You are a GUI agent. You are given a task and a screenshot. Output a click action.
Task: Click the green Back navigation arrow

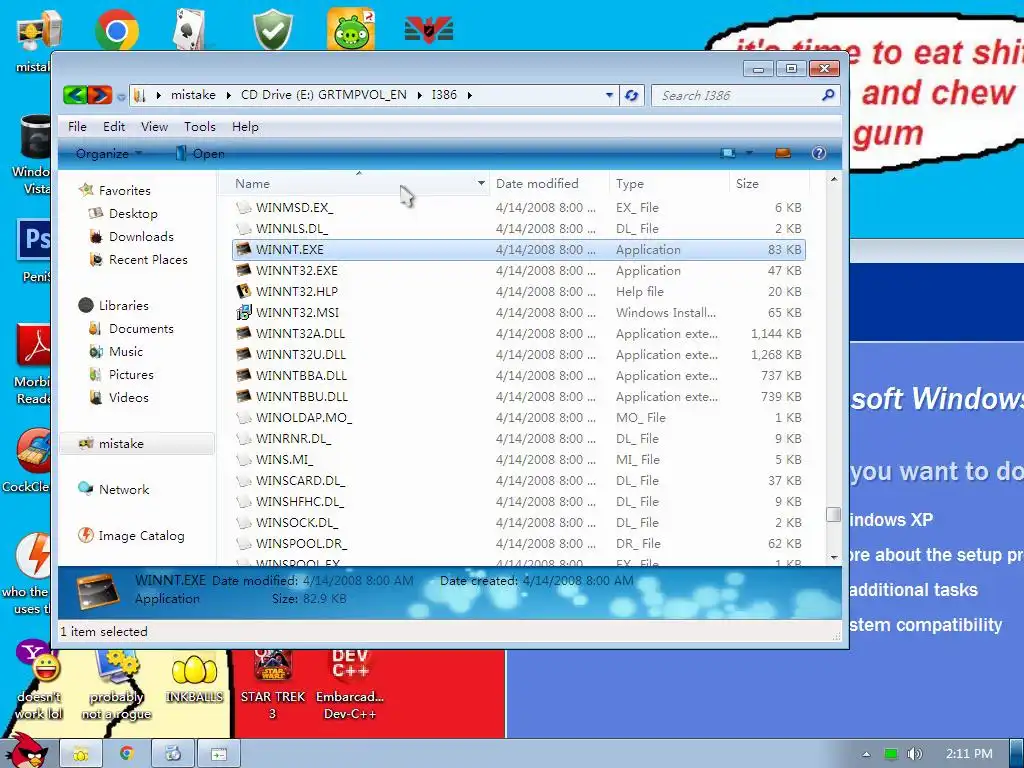76,95
